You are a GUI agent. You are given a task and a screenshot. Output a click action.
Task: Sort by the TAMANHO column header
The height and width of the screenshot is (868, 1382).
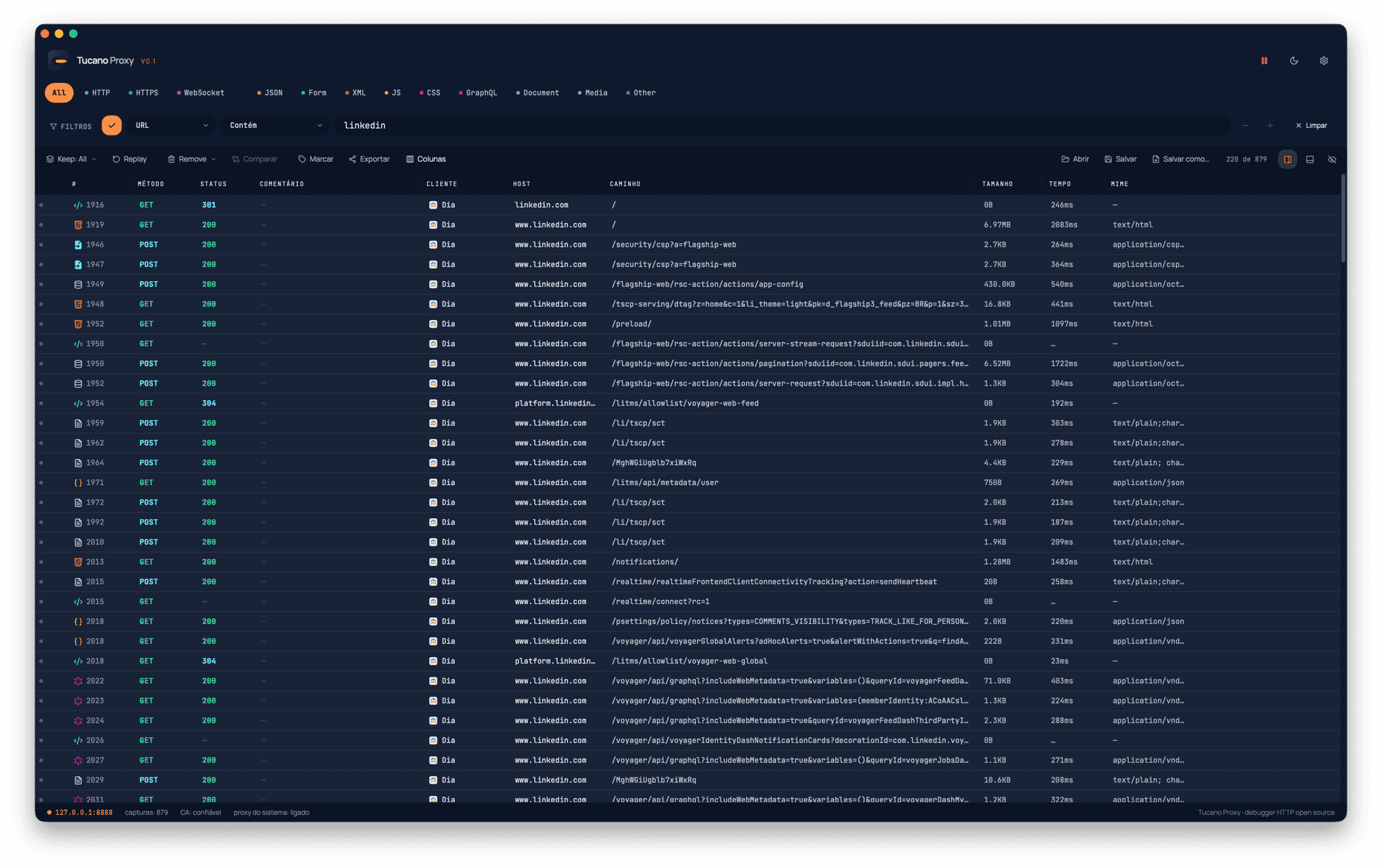pos(997,185)
